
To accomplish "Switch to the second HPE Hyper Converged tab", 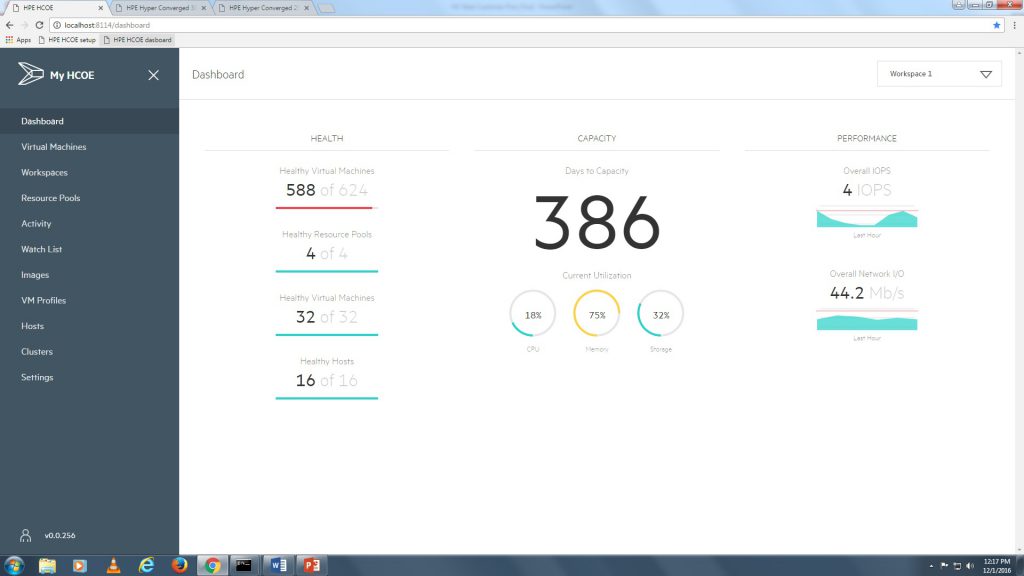I will tap(160, 8).
